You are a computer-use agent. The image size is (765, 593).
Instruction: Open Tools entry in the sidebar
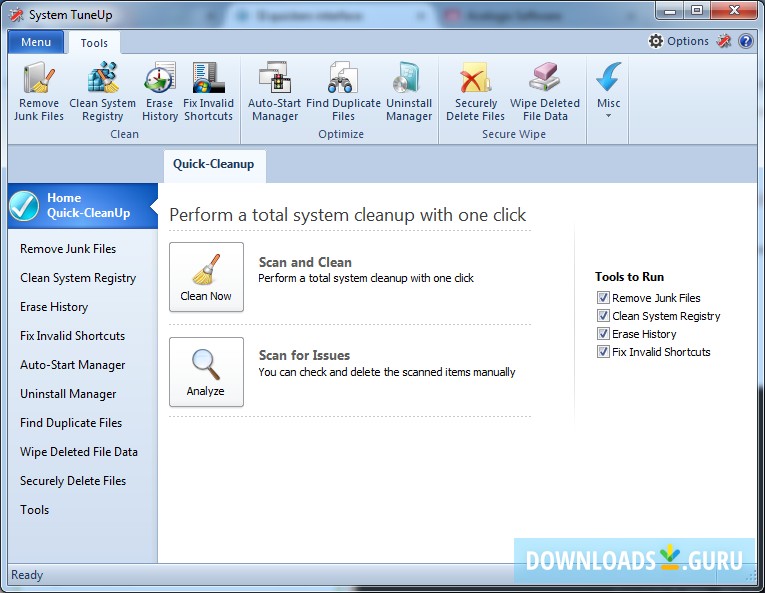tap(35, 510)
